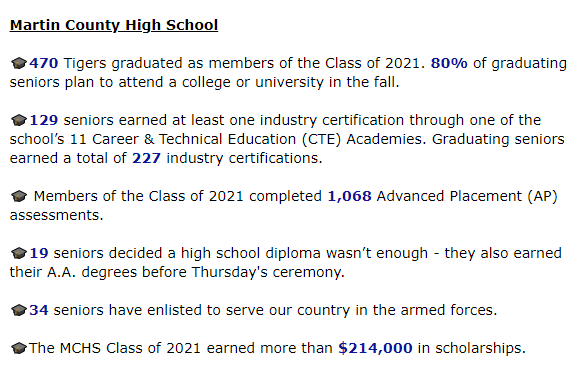Image resolution: width=584 pixels, height=384 pixels.
Task: Click the bold blue 34 number
Action: coord(39,310)
